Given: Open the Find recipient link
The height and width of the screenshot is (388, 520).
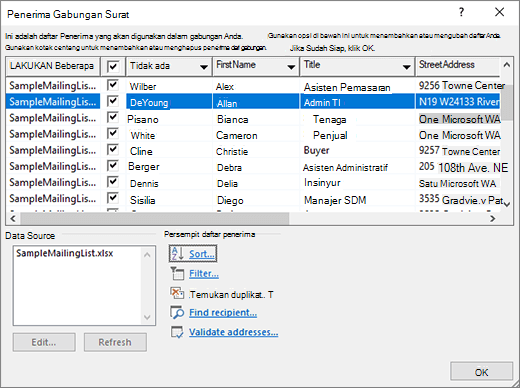Looking at the screenshot, I should coord(223,313).
